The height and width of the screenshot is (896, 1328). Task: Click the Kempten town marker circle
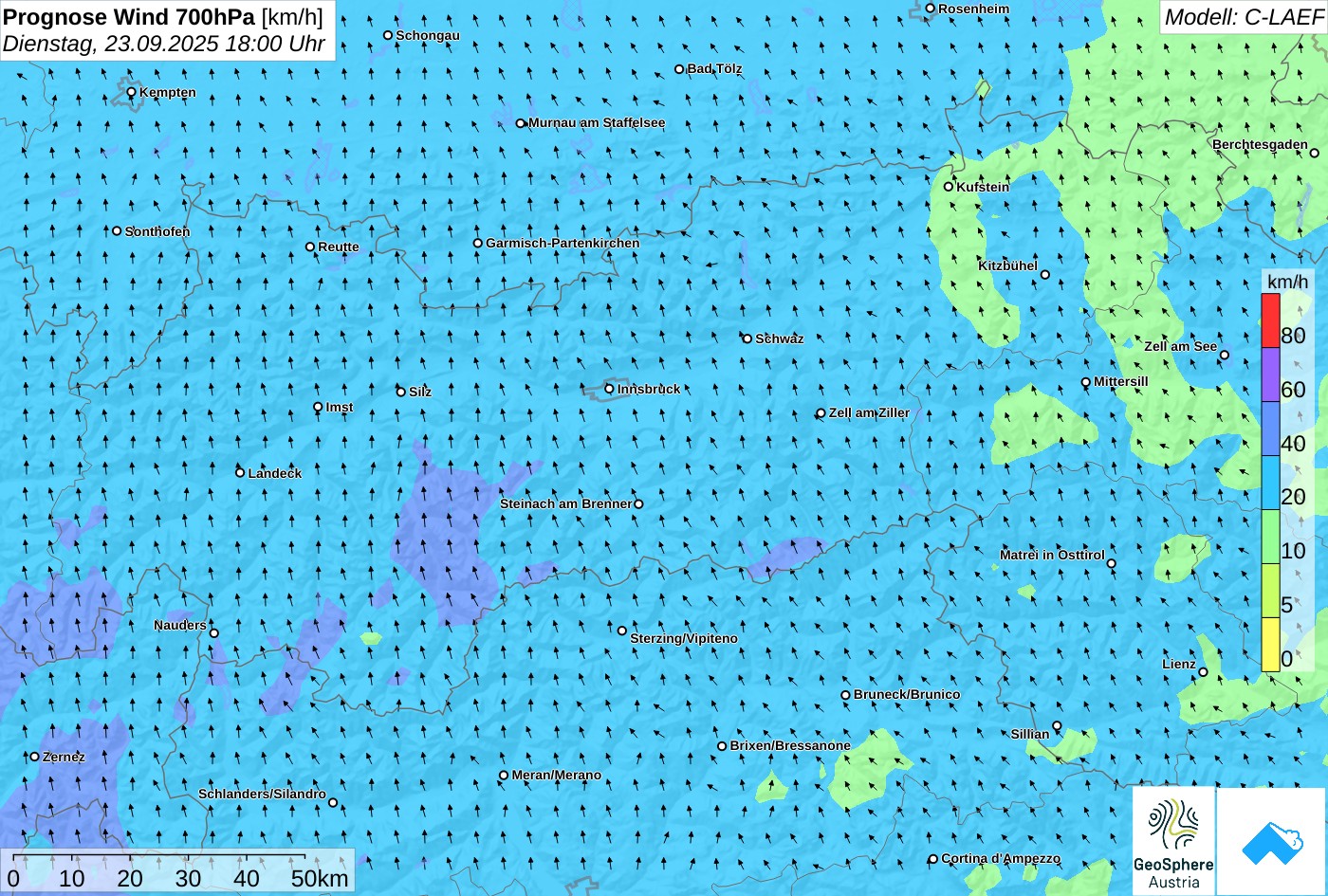tap(132, 92)
